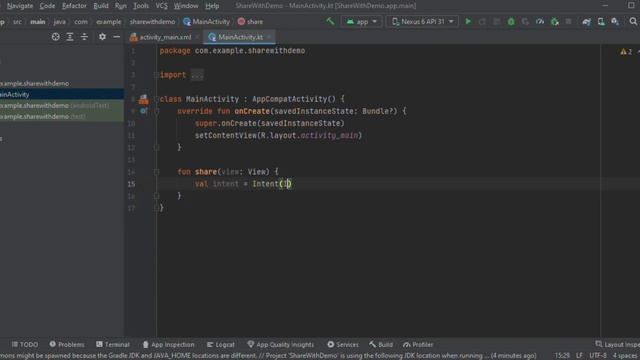Click Apply Code Changes icon
This screenshot has width=640, height=360.
(496, 22)
